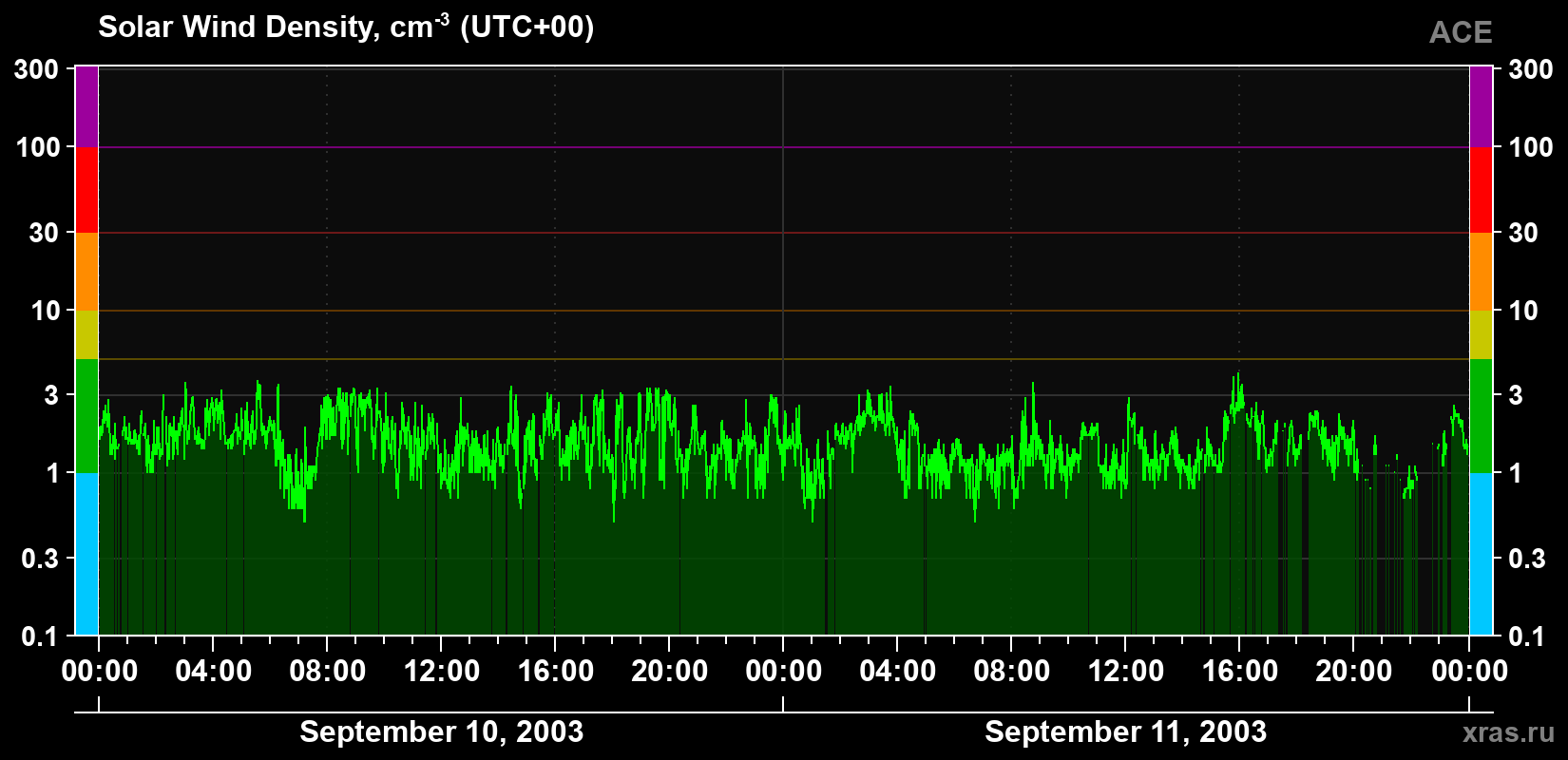
Task: Click the middle 00:00 label between both days
Action: (x=784, y=672)
